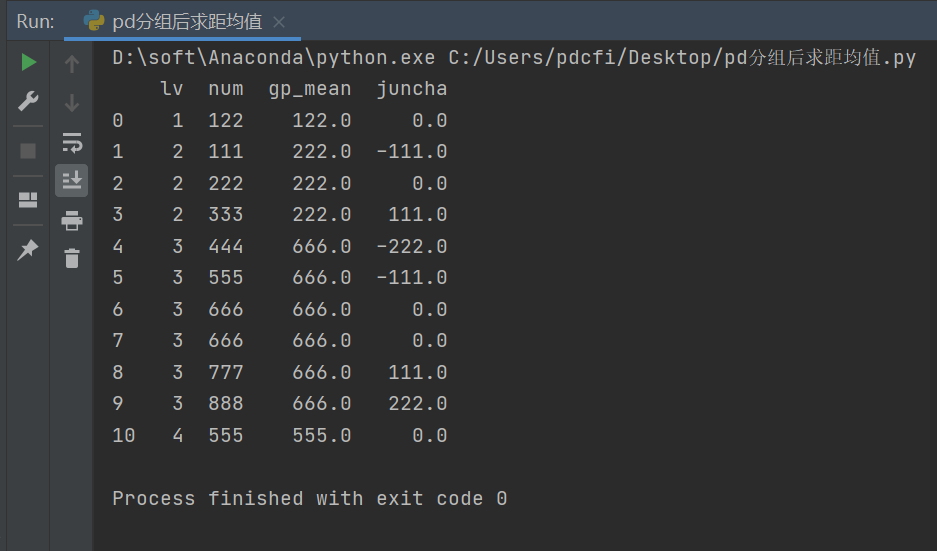
Task: Toggle soft-wrap for console output
Action: click(71, 142)
